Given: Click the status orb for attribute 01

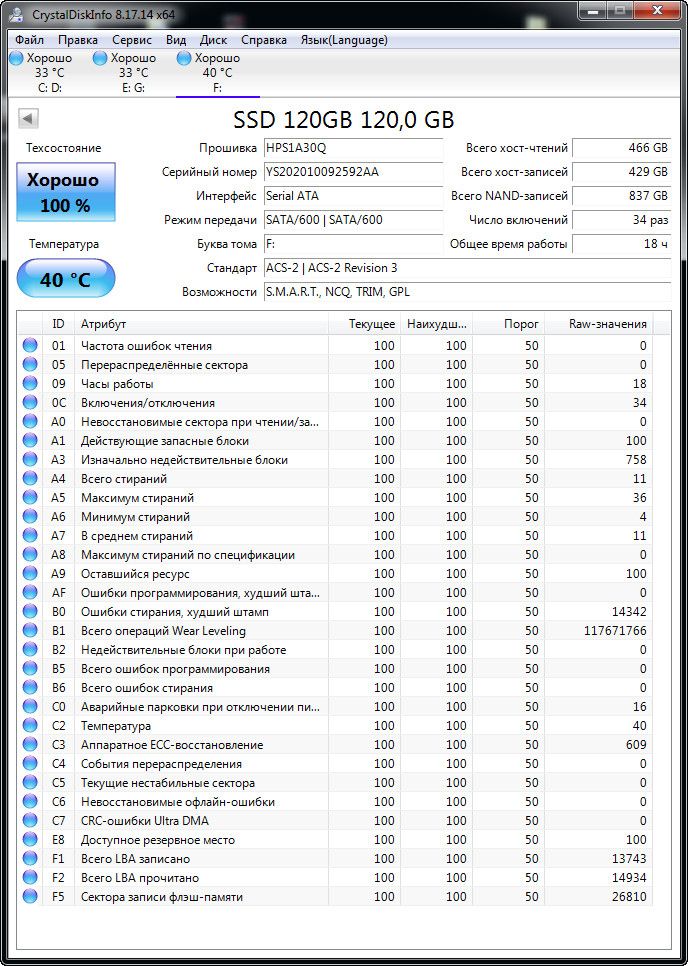Looking at the screenshot, I should point(30,346).
